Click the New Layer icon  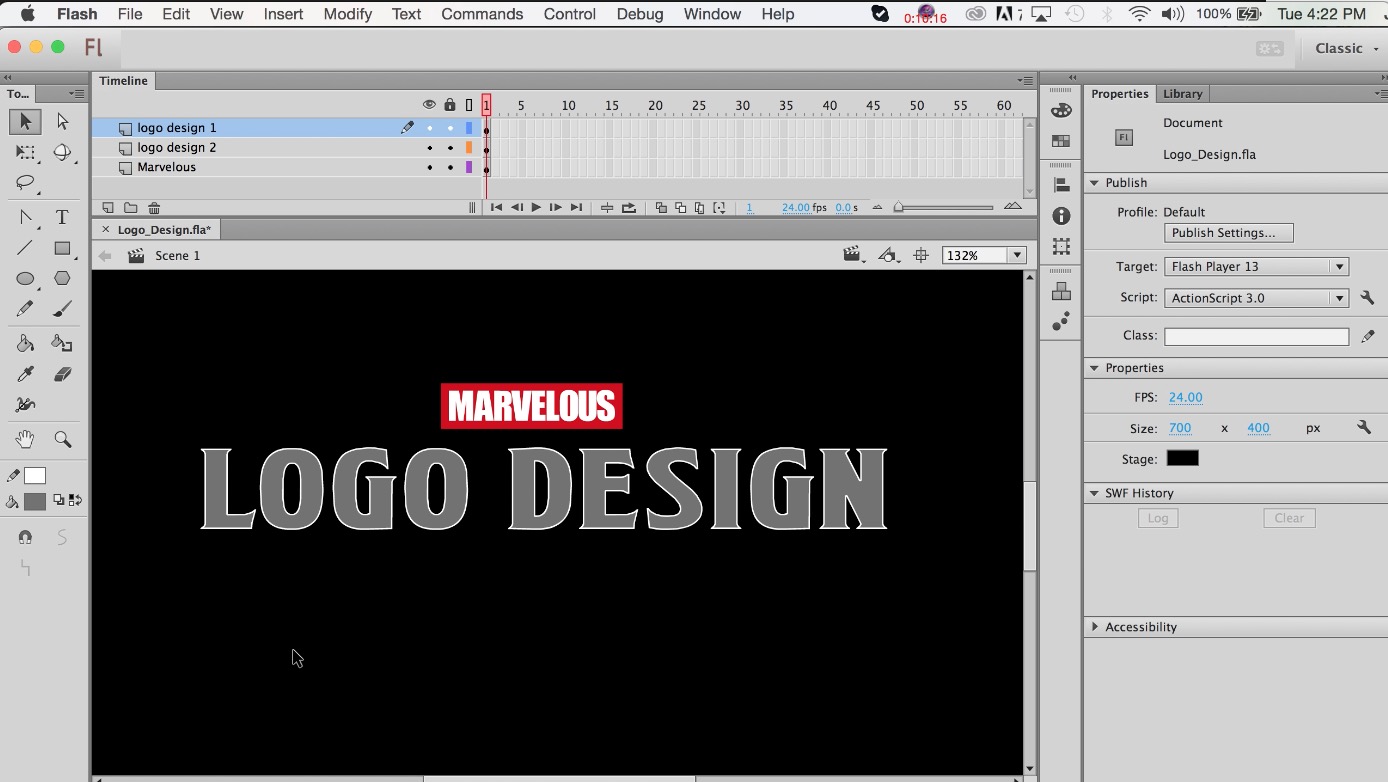[108, 207]
